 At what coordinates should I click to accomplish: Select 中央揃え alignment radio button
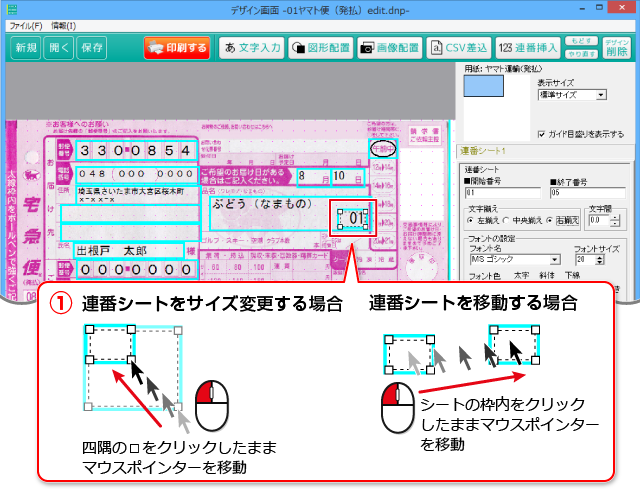point(506,220)
